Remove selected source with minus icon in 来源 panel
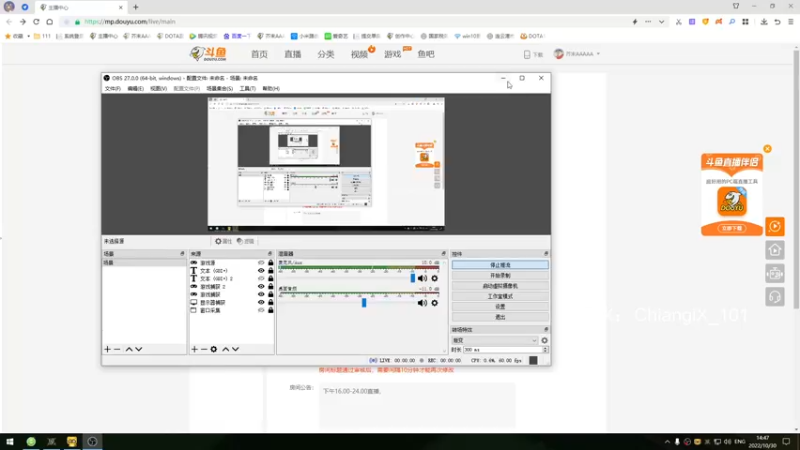The height and width of the screenshot is (450, 800). tap(204, 349)
